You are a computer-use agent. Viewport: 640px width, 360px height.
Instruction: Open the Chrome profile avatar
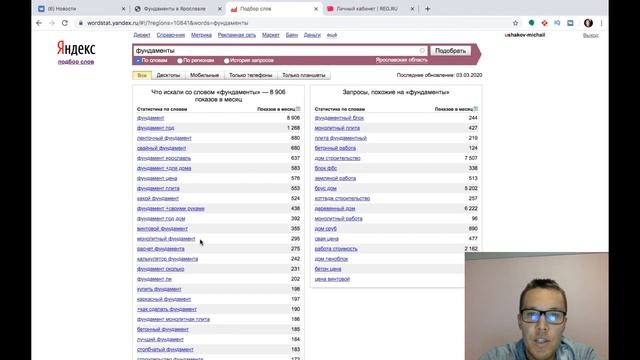(x=588, y=23)
